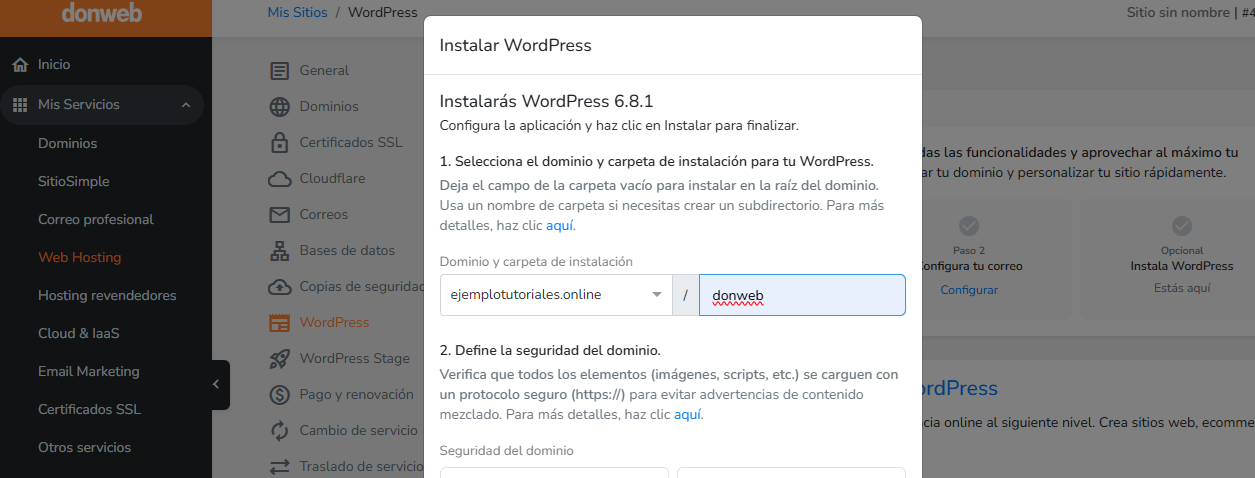Click the Paso 2 checkmark icon
1255x478 pixels.
969,226
